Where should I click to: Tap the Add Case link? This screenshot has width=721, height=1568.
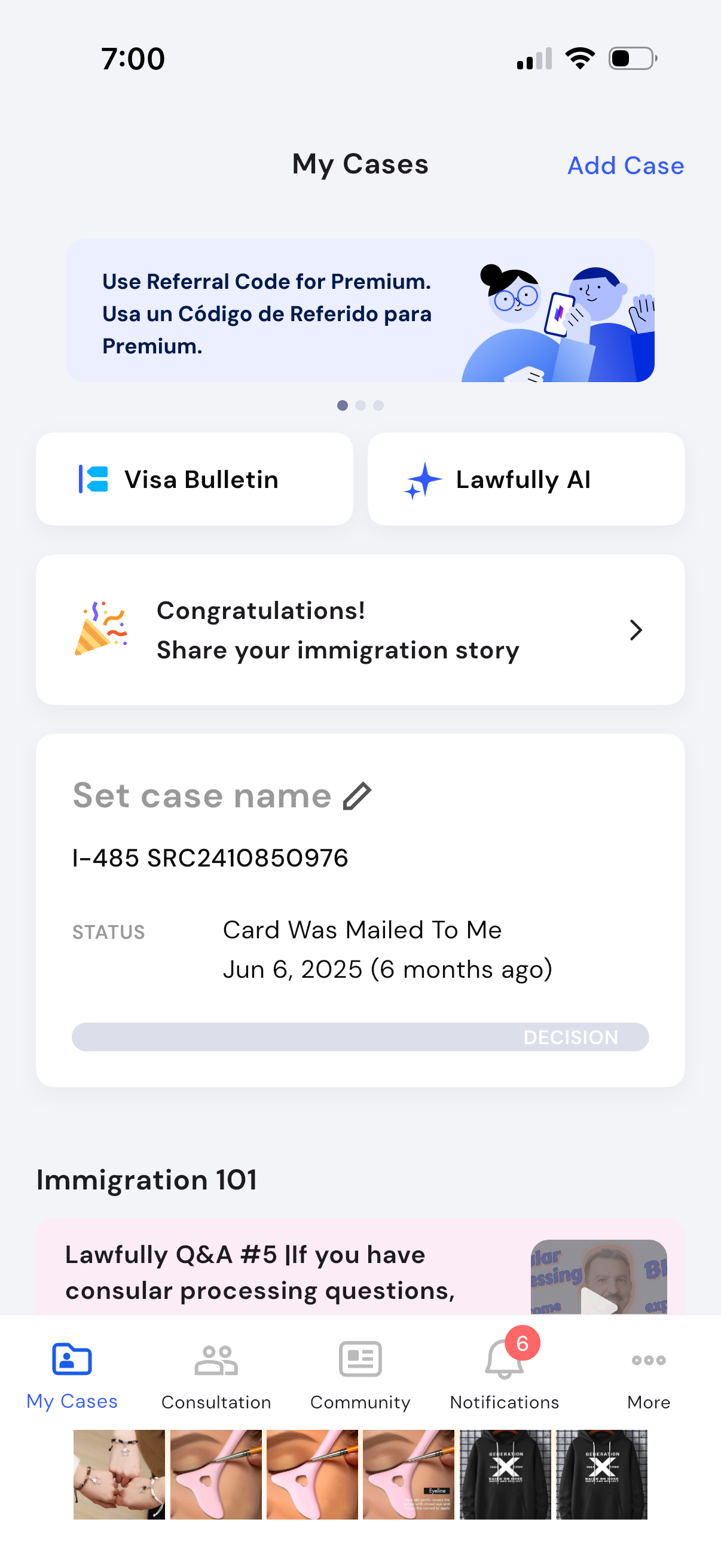(625, 166)
